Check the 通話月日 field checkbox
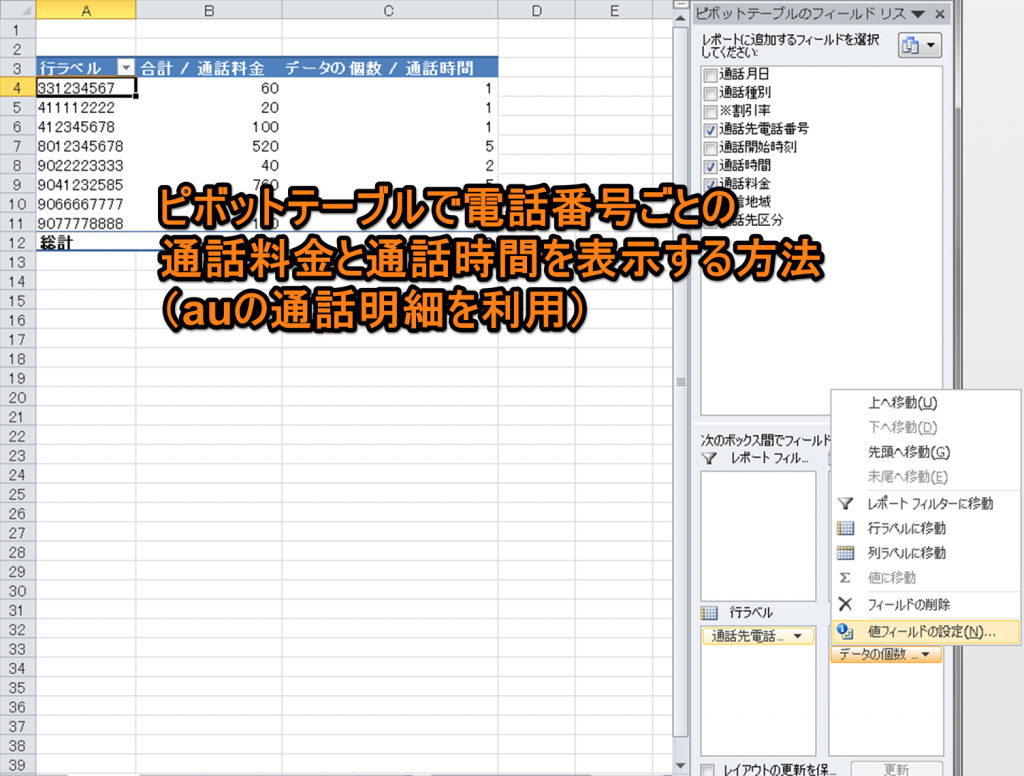1024x776 pixels. coord(711,75)
